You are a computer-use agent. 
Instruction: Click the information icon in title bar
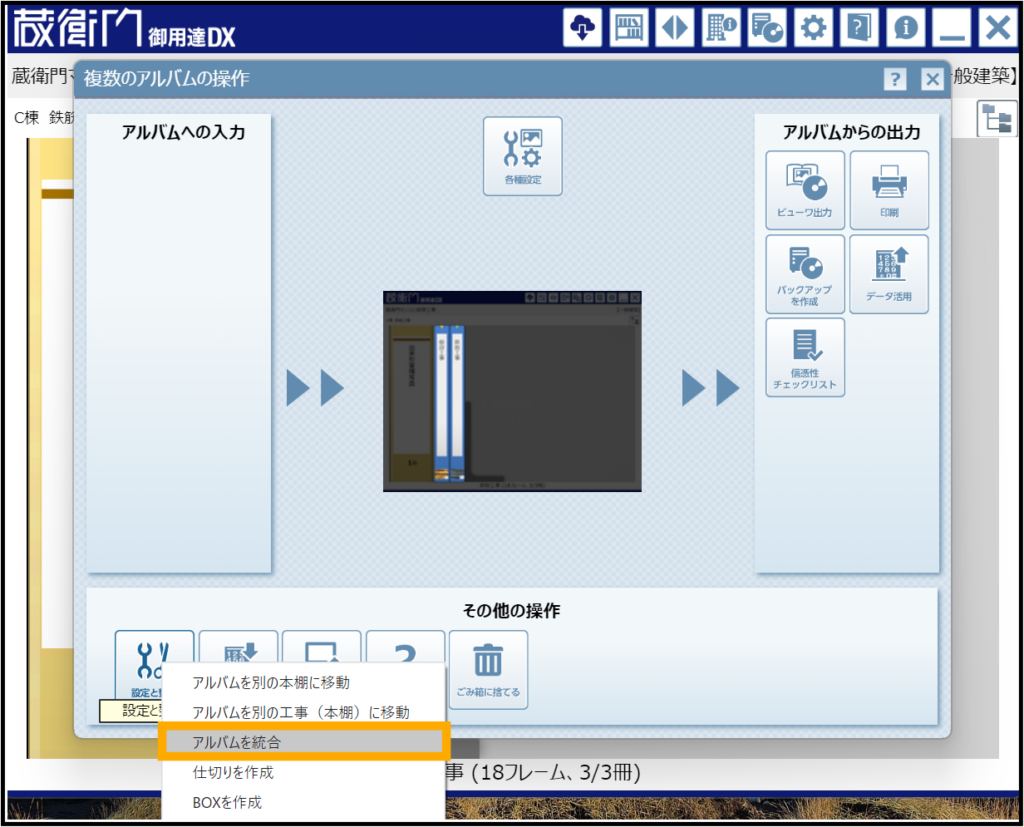(906, 27)
